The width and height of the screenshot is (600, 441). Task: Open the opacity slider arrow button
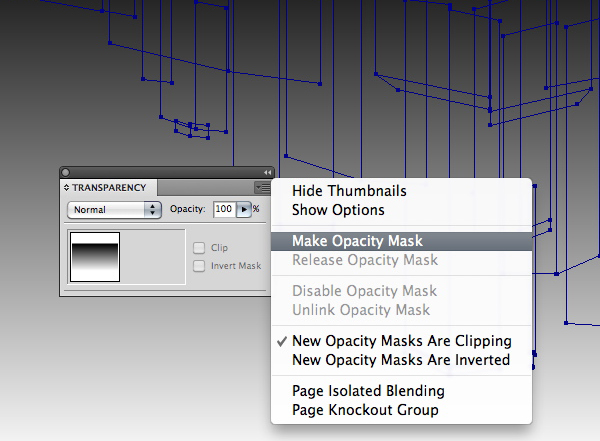(x=244, y=209)
